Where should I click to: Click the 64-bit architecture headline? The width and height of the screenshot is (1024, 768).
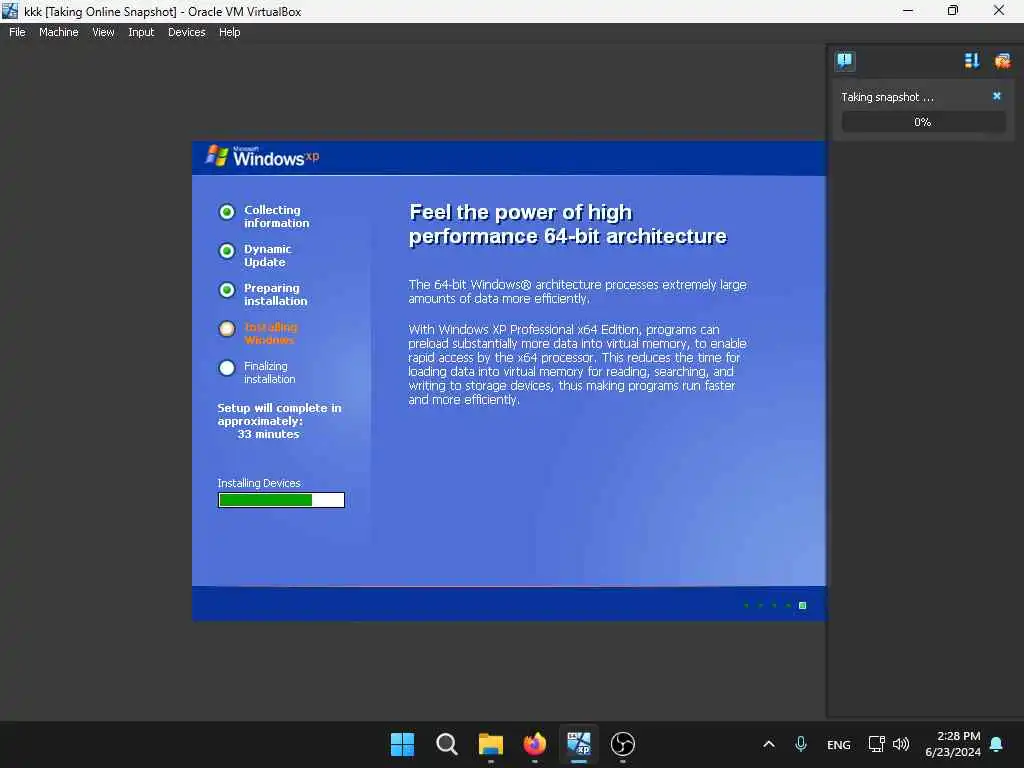pyautogui.click(x=568, y=224)
